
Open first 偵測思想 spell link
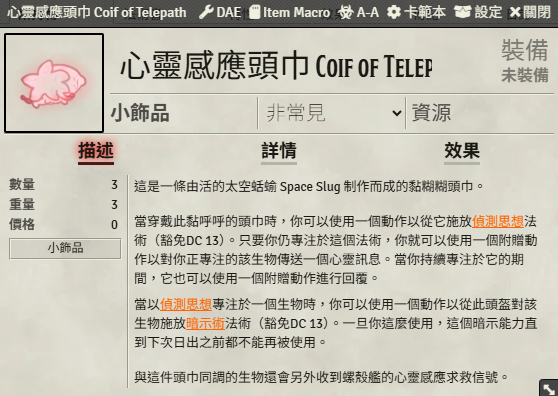coord(498,222)
